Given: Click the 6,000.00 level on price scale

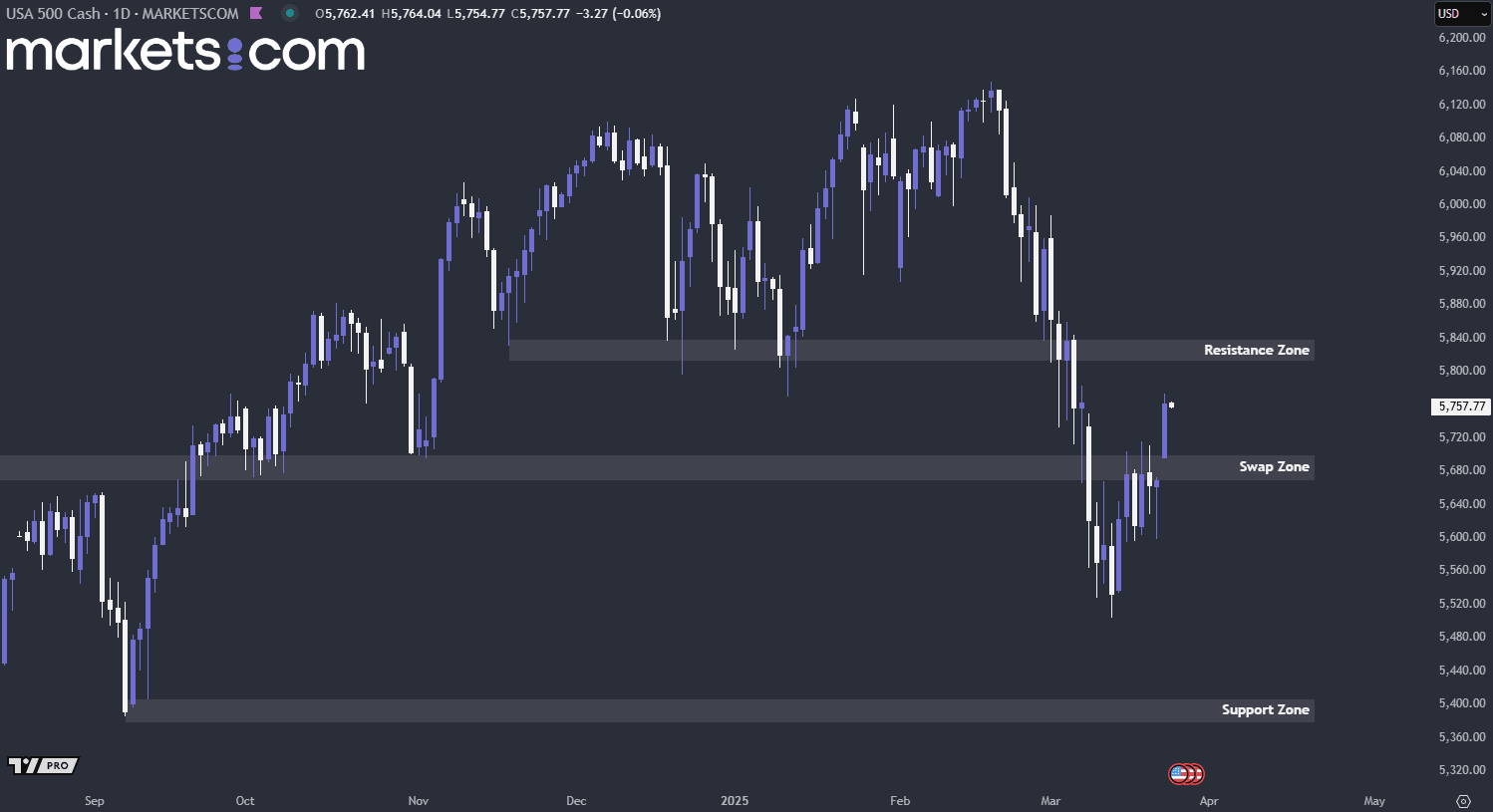Looking at the screenshot, I should [1461, 204].
